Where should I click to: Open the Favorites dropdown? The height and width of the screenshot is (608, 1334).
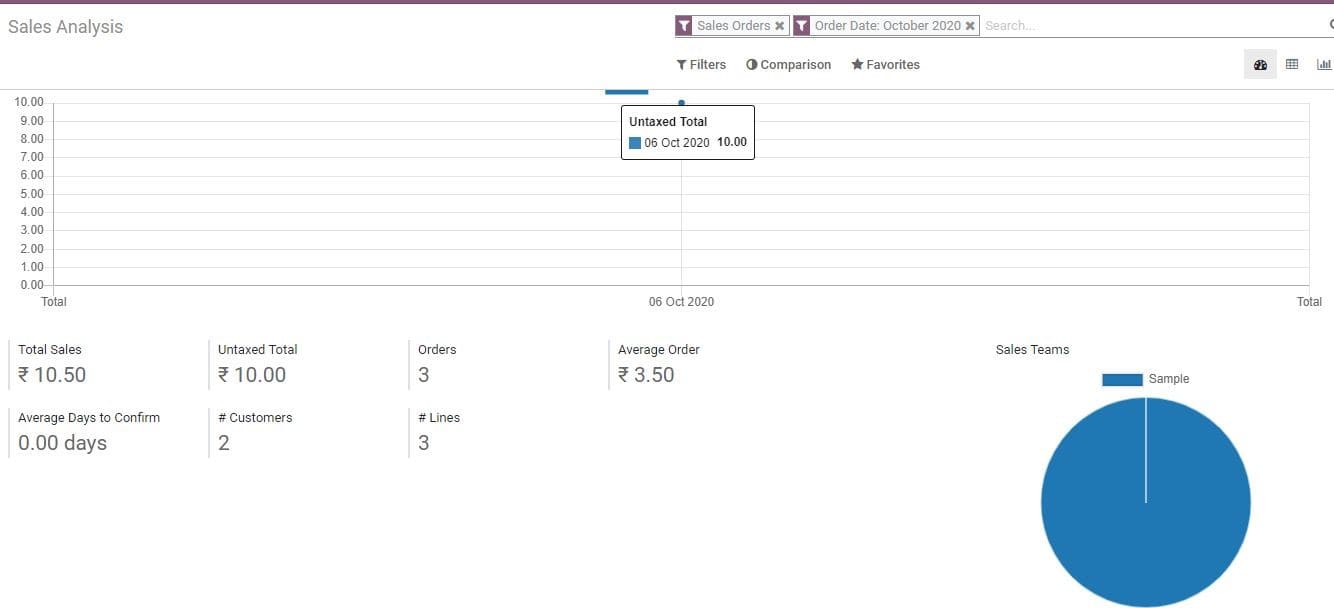pyautogui.click(x=891, y=64)
